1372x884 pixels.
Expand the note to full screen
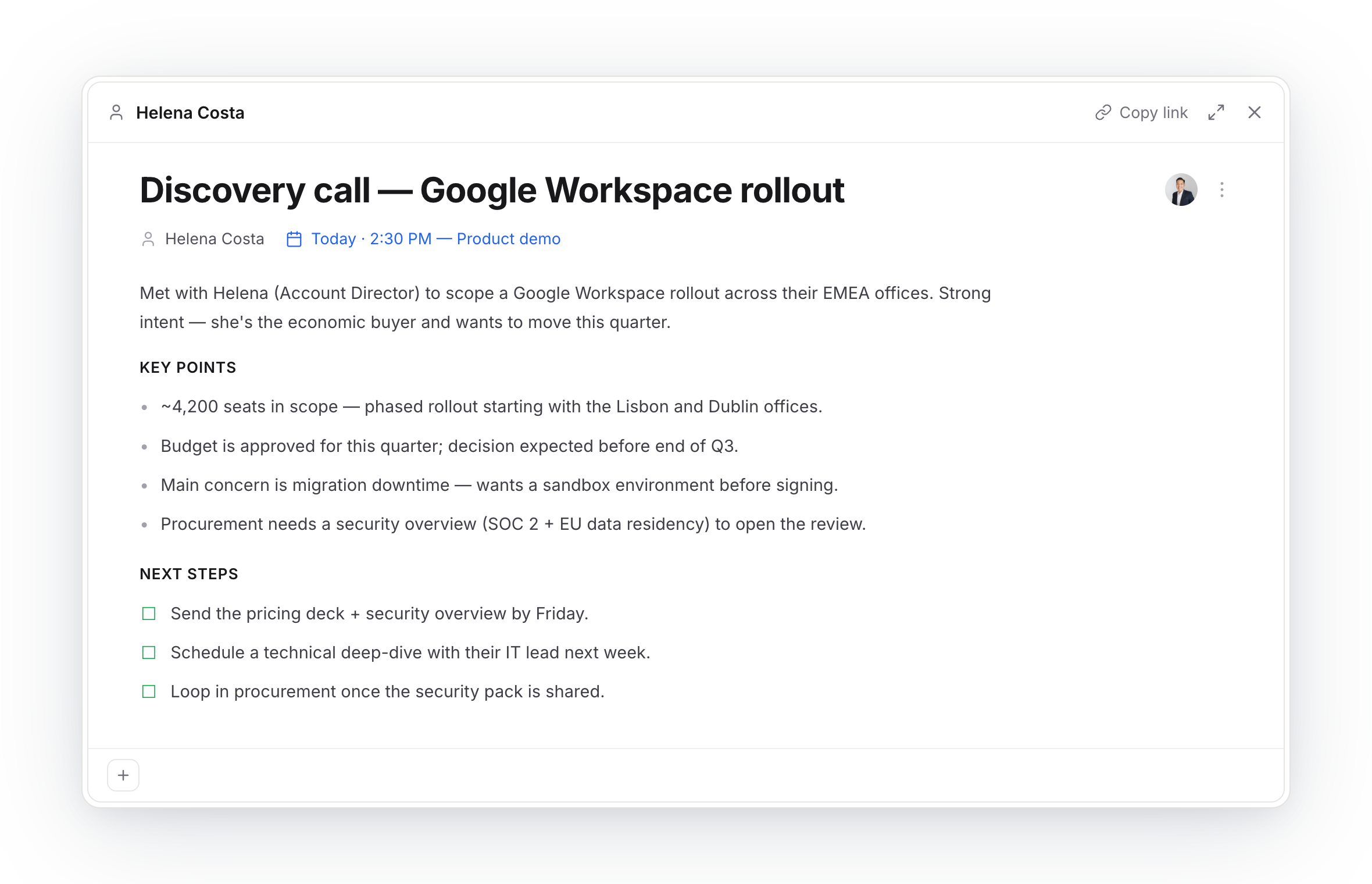1216,112
